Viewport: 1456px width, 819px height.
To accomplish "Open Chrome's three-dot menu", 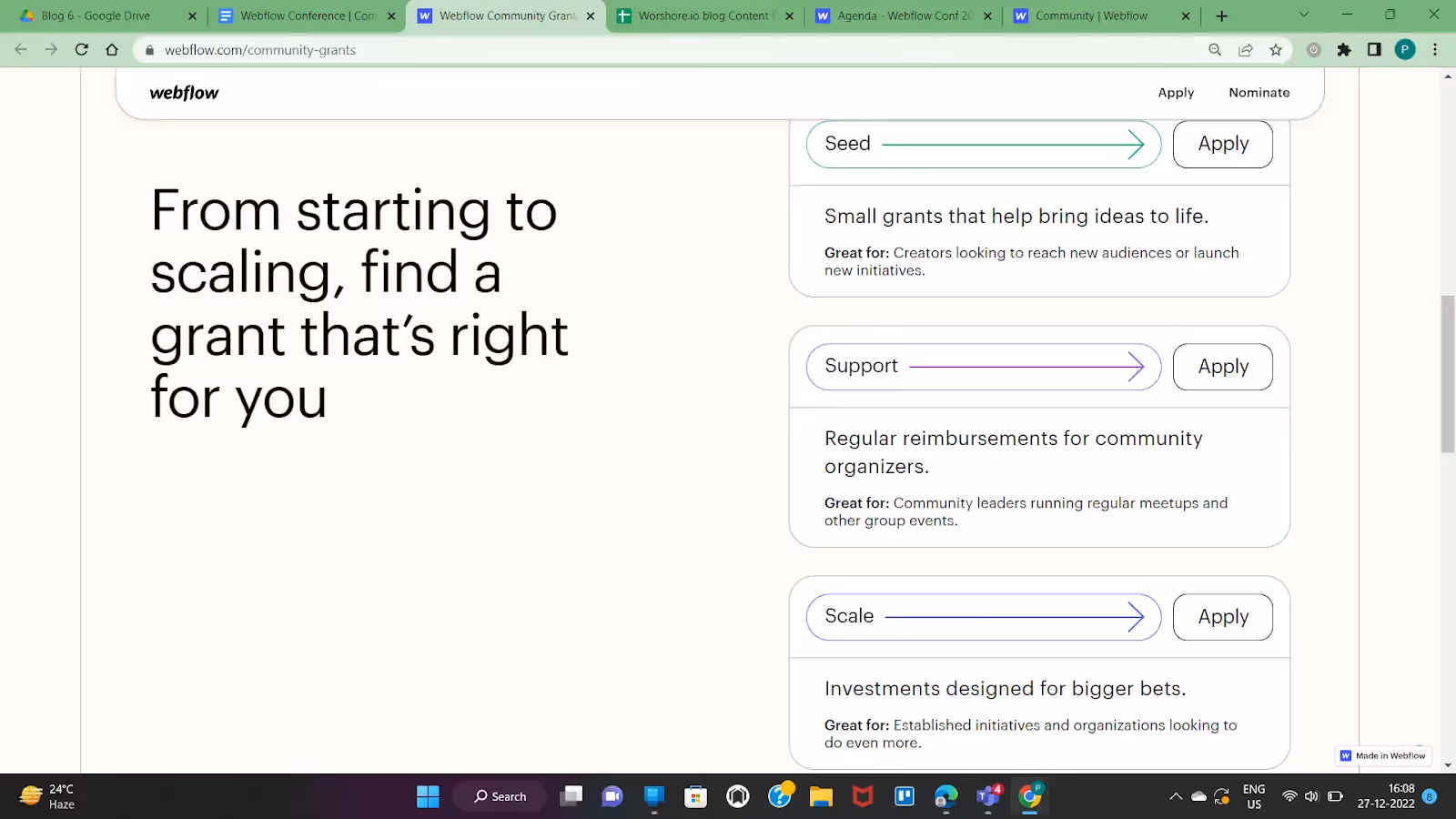I will point(1435,50).
